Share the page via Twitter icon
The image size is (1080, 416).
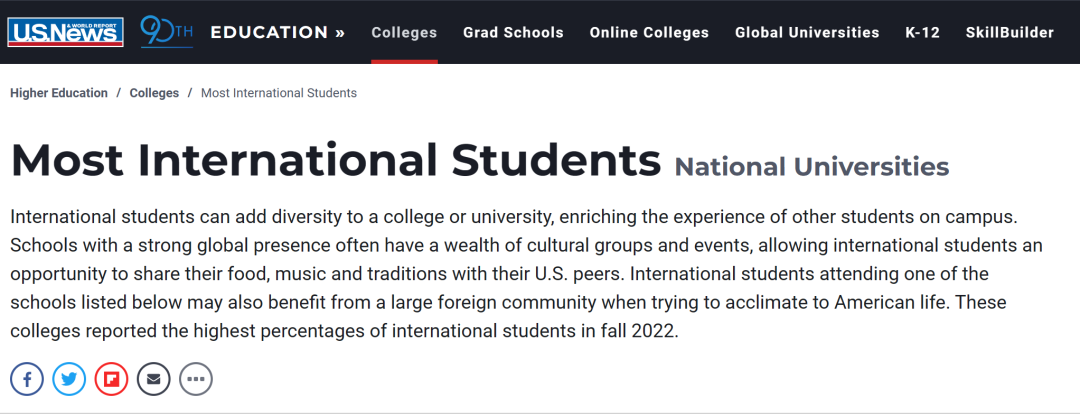tap(69, 379)
